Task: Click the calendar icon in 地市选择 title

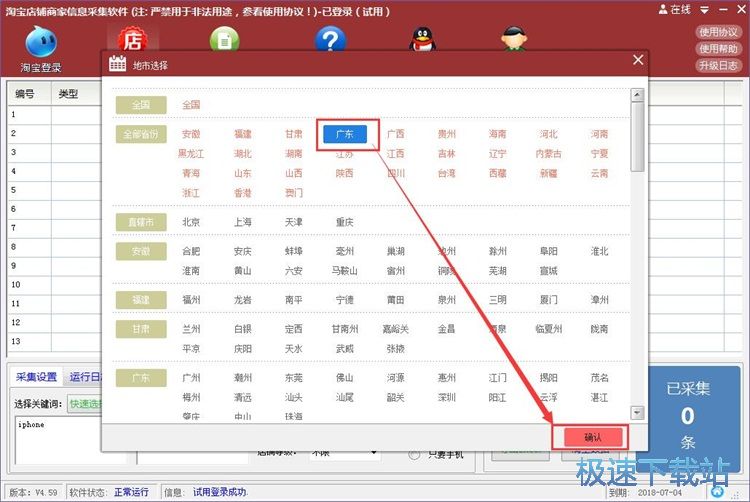Action: coord(118,63)
